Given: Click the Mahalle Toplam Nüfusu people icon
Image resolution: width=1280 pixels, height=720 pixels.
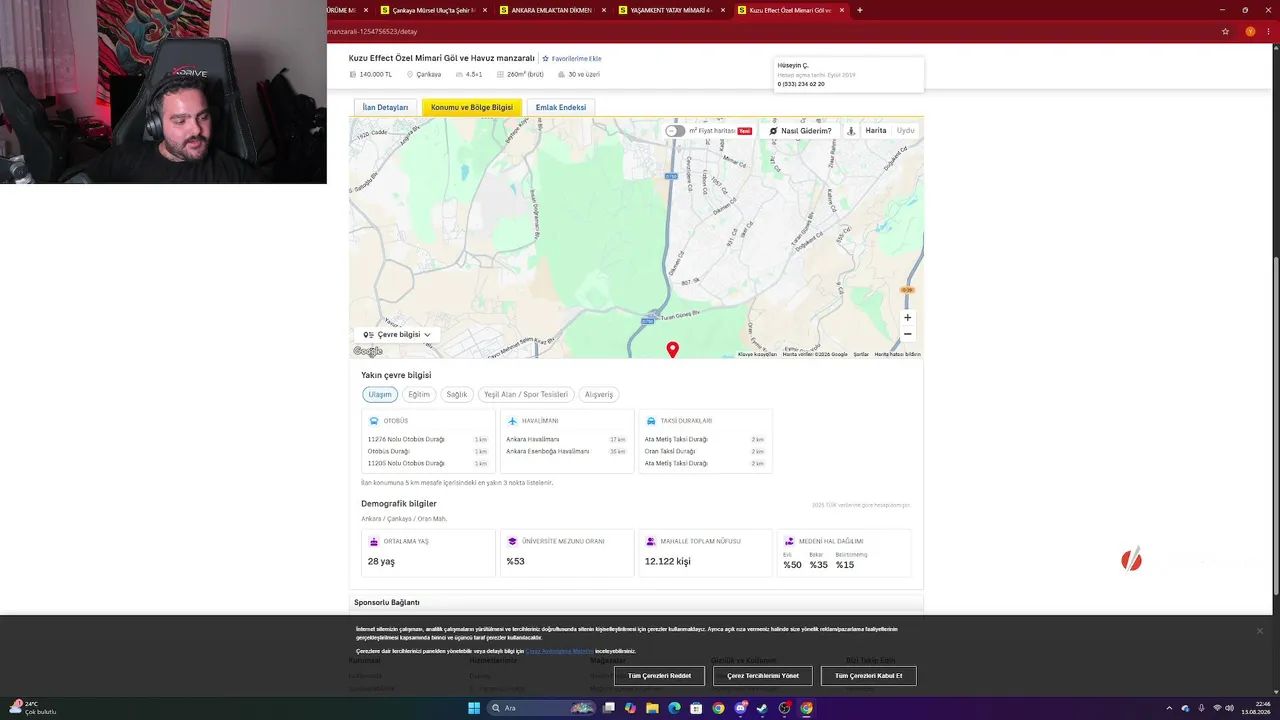Looking at the screenshot, I should (x=651, y=542).
